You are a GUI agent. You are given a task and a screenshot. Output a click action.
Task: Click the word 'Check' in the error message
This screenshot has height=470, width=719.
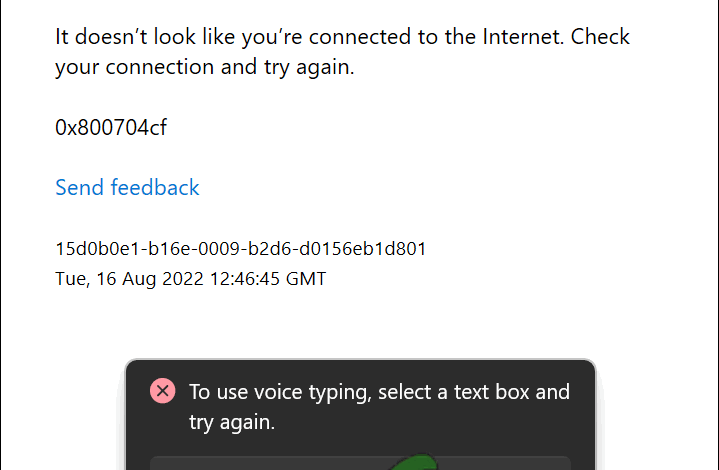tap(603, 37)
